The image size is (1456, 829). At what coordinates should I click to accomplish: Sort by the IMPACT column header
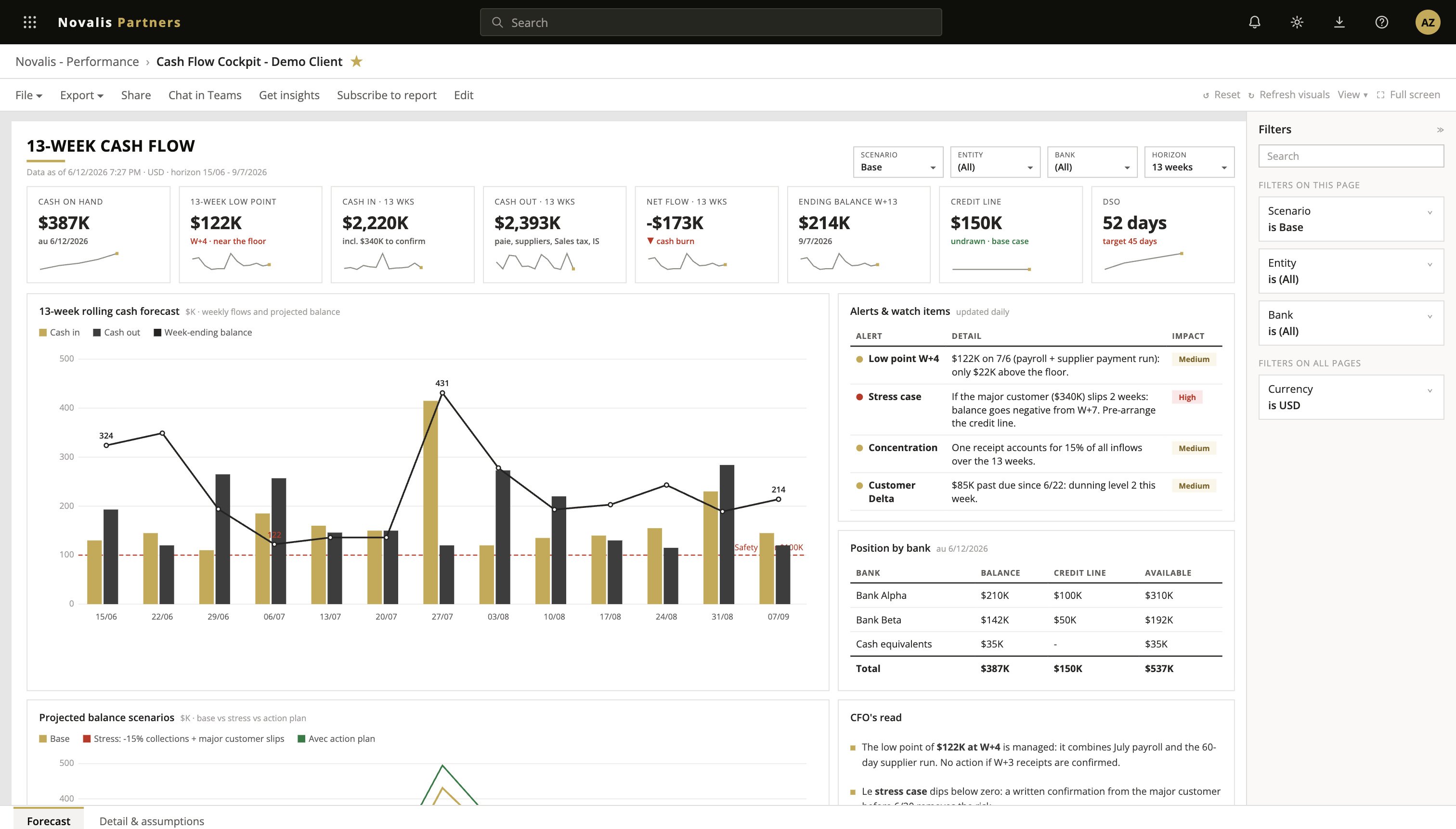click(1188, 336)
